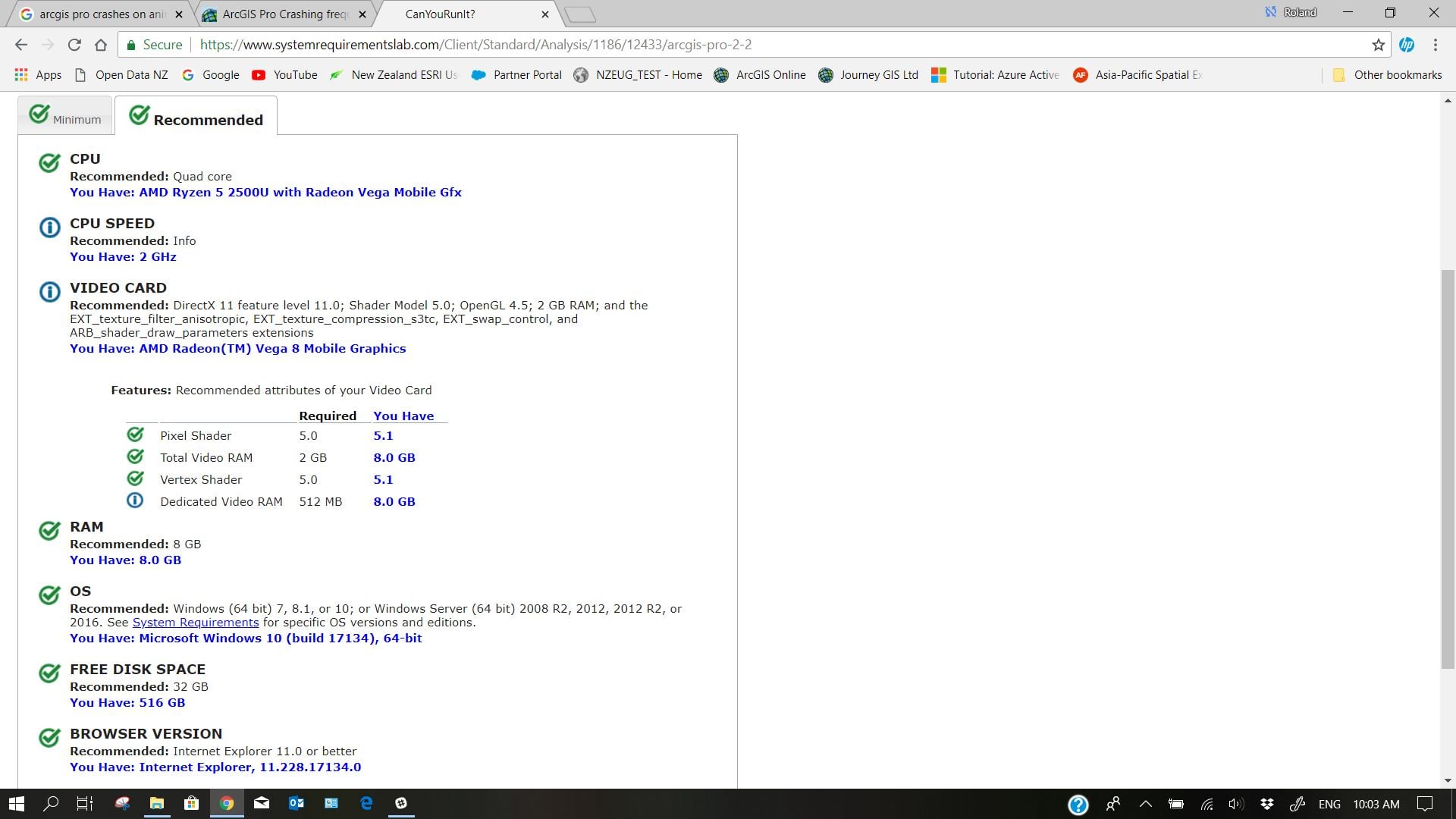Screen dimensions: 1456x819
Task: Click the scrollbar down arrow
Action: tap(1448, 780)
